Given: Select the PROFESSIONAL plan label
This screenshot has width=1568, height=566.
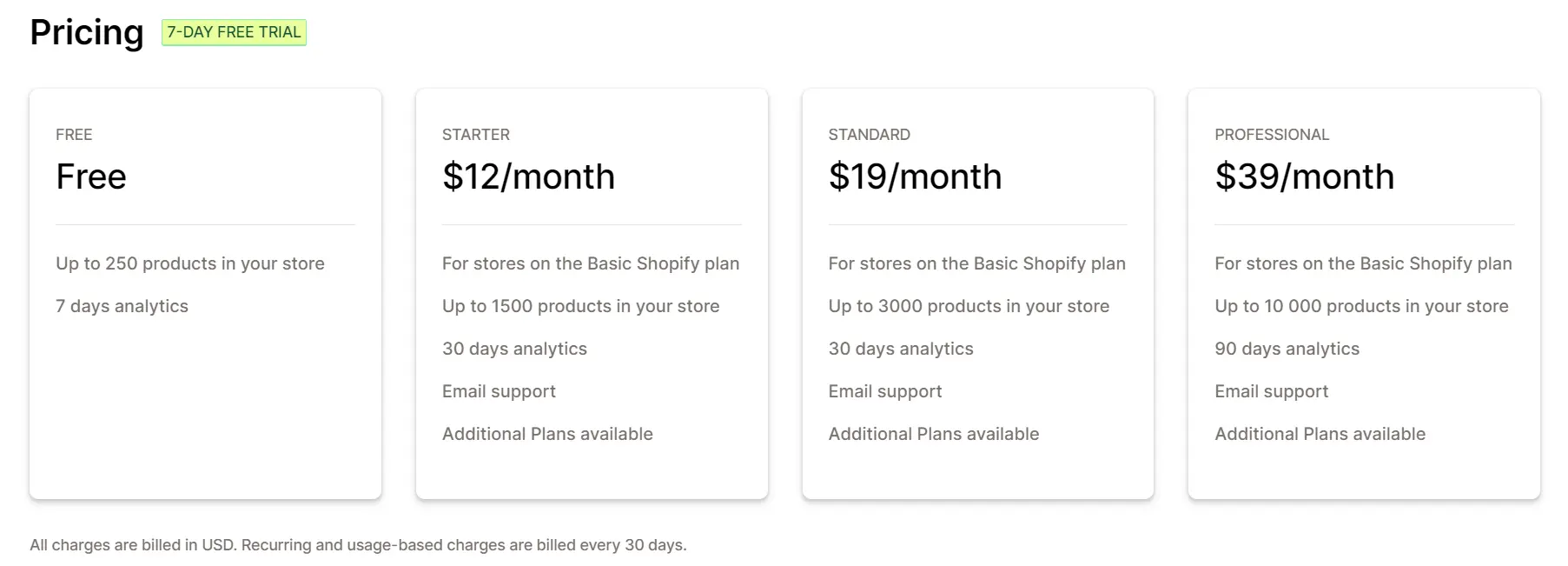Looking at the screenshot, I should pos(1272,135).
